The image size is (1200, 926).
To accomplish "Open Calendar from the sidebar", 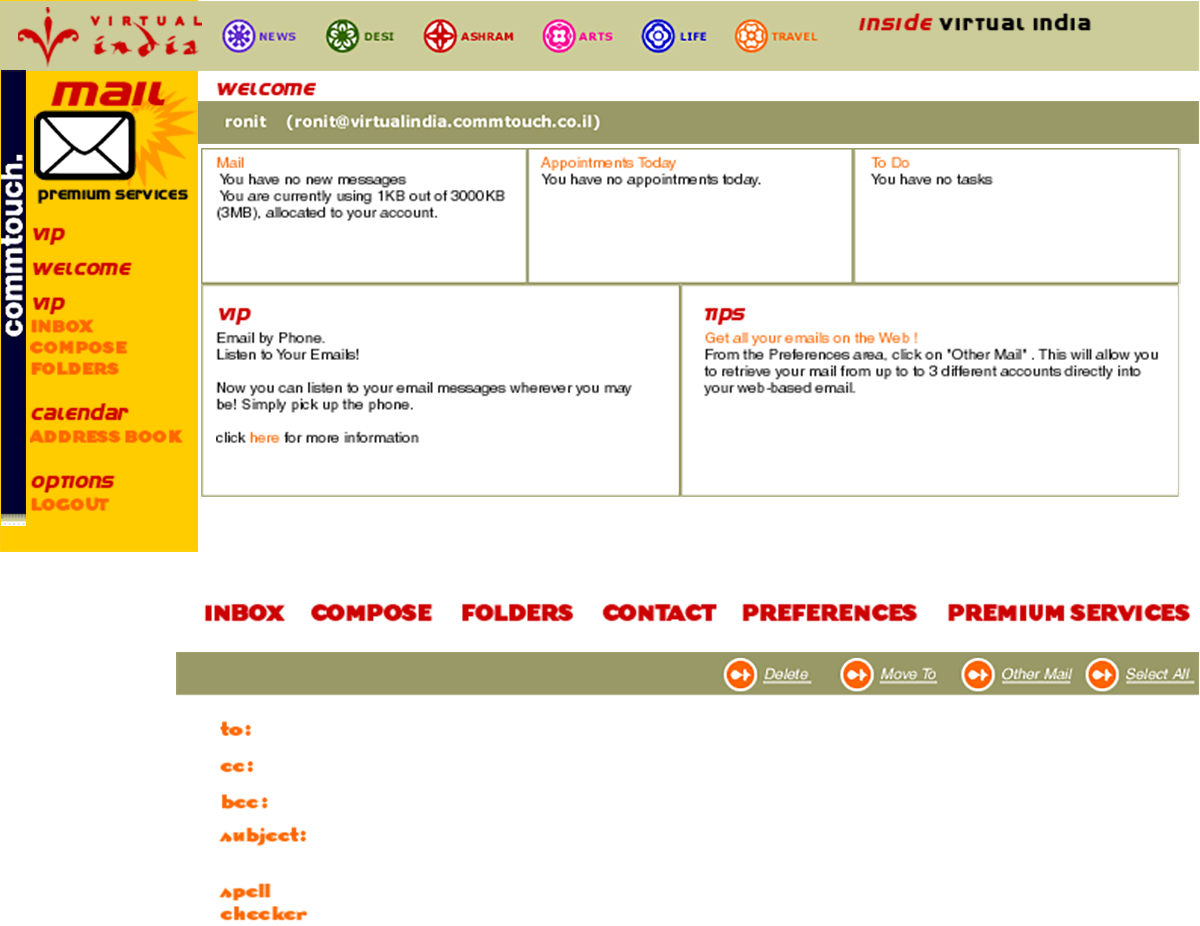I will click(79, 413).
